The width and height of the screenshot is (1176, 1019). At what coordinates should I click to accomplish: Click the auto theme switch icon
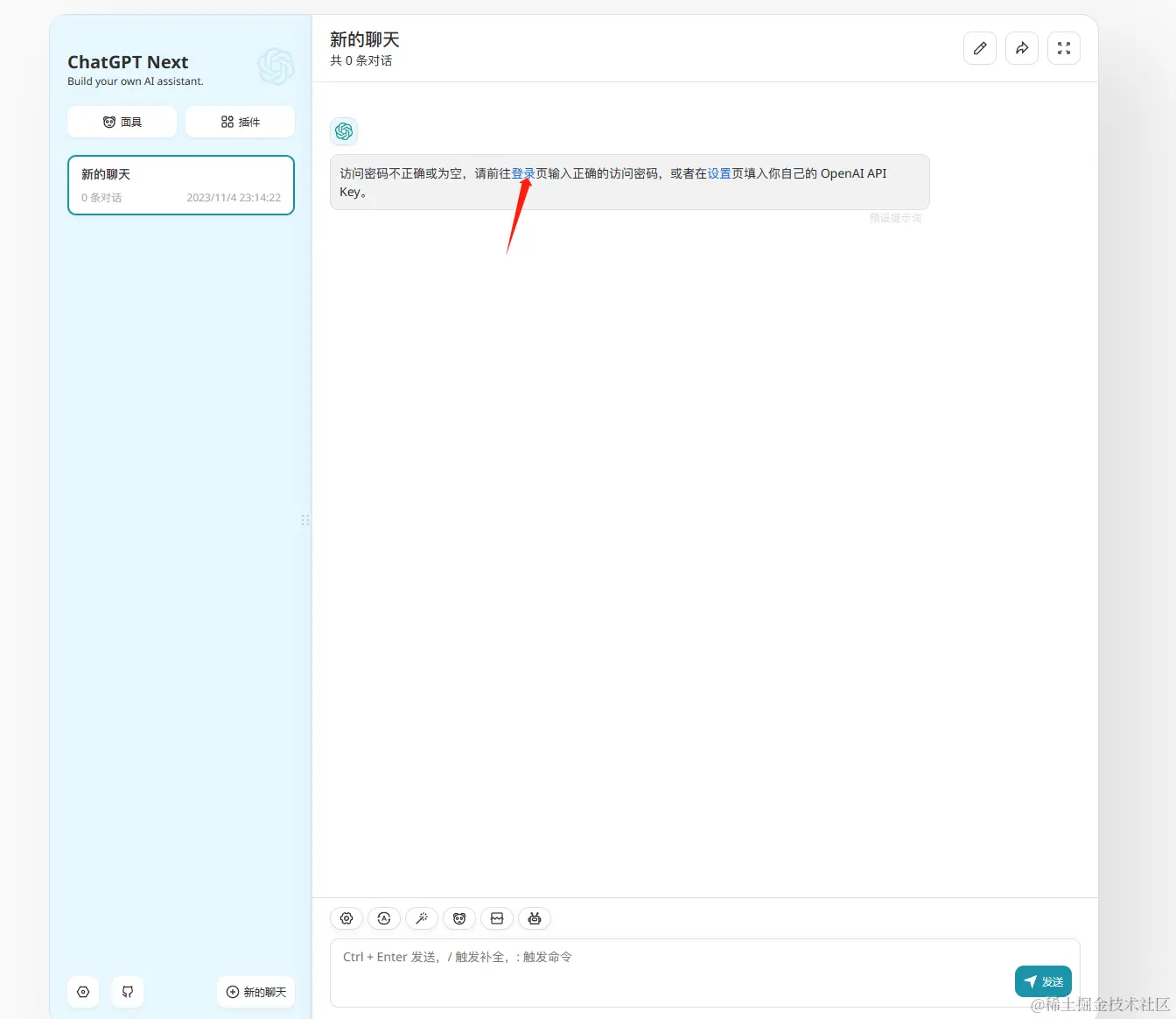[384, 918]
